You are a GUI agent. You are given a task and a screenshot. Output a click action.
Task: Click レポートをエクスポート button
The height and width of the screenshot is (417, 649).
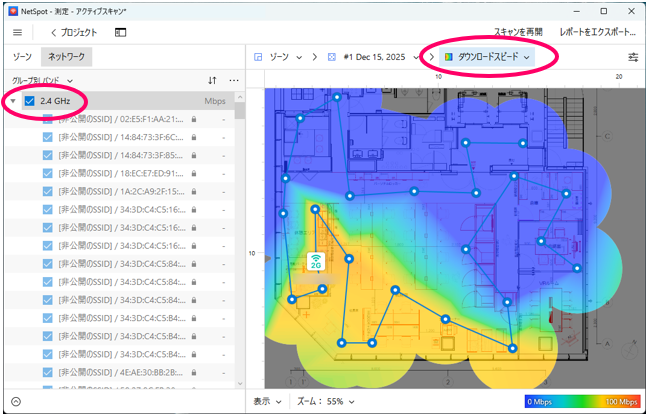pos(597,33)
